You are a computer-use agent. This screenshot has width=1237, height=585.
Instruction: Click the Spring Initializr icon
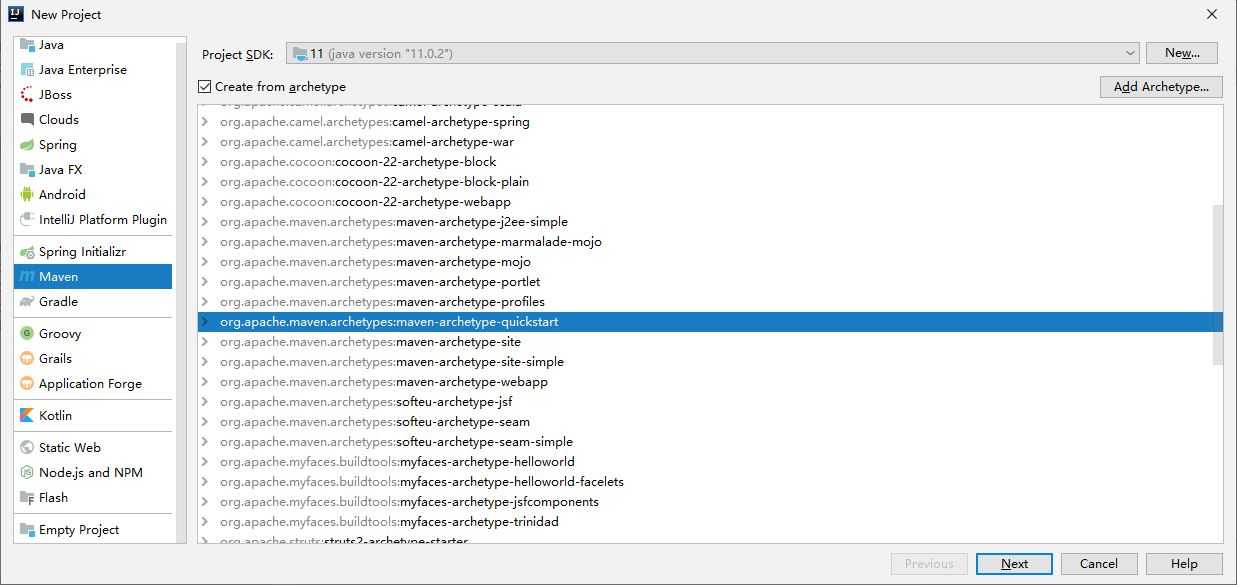pyautogui.click(x=27, y=252)
